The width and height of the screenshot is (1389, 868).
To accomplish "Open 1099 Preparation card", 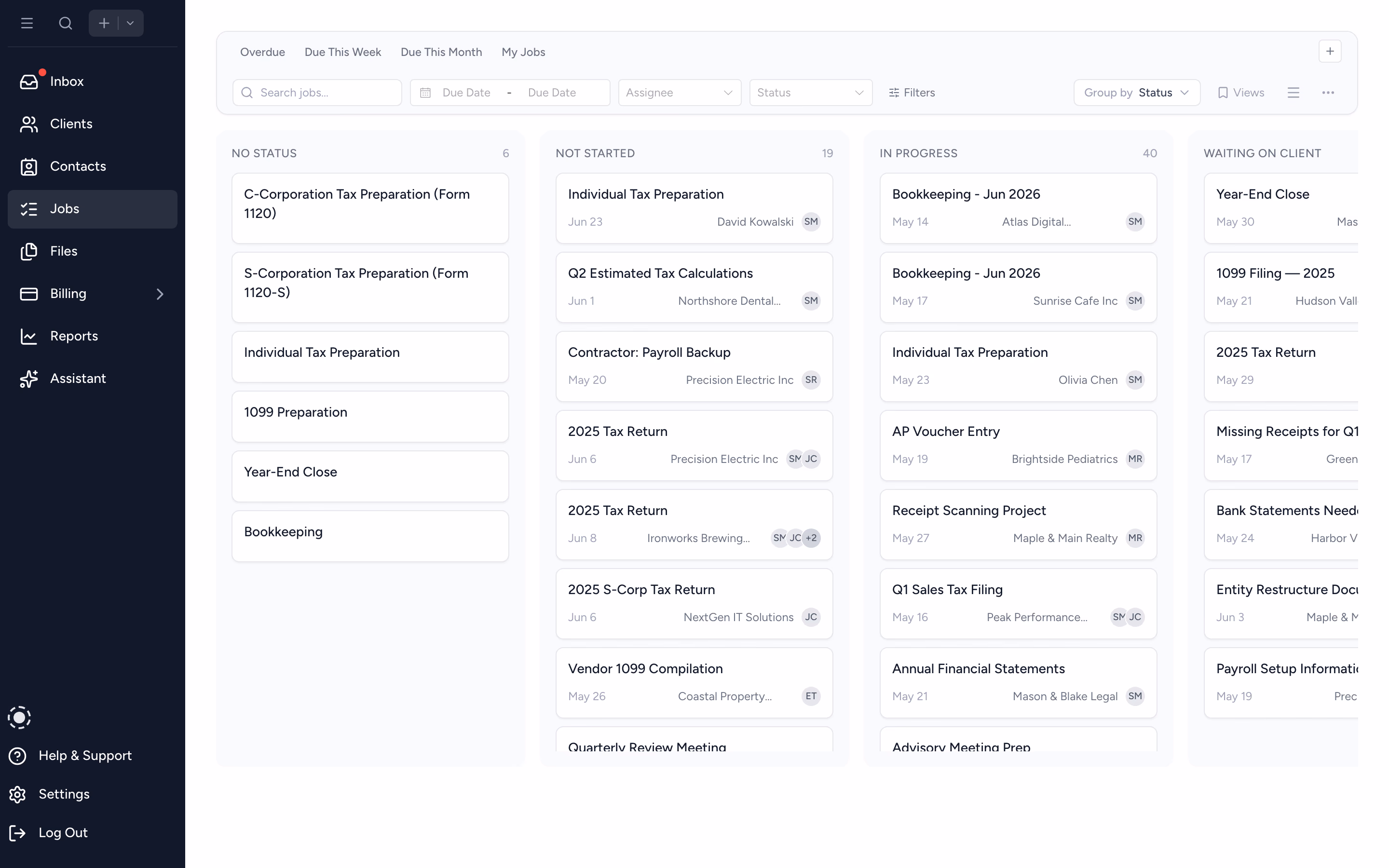I will (x=370, y=417).
